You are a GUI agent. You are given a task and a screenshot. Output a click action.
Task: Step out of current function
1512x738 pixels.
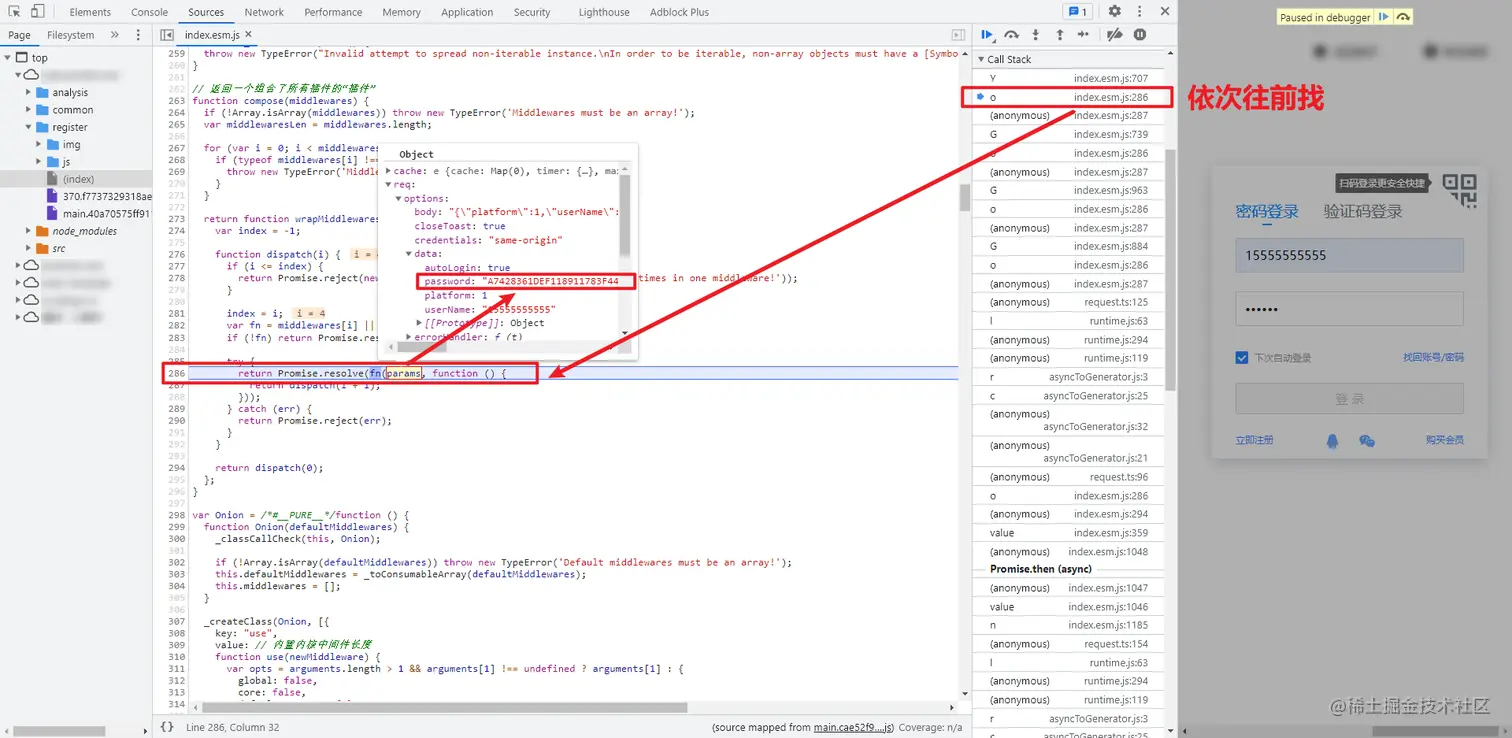1059,35
